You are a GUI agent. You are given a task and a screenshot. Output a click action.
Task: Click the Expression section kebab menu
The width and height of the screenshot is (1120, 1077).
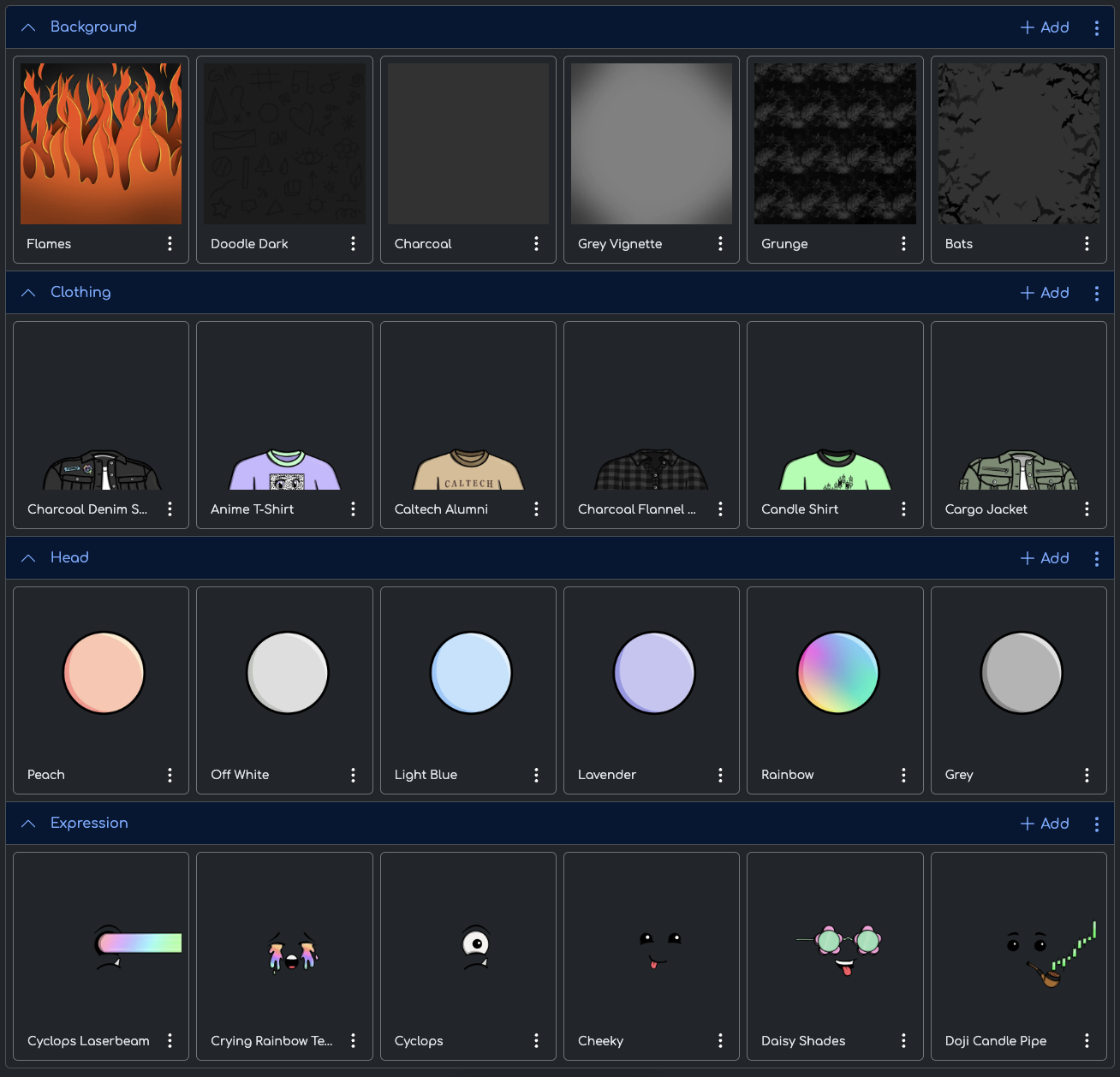1096,824
